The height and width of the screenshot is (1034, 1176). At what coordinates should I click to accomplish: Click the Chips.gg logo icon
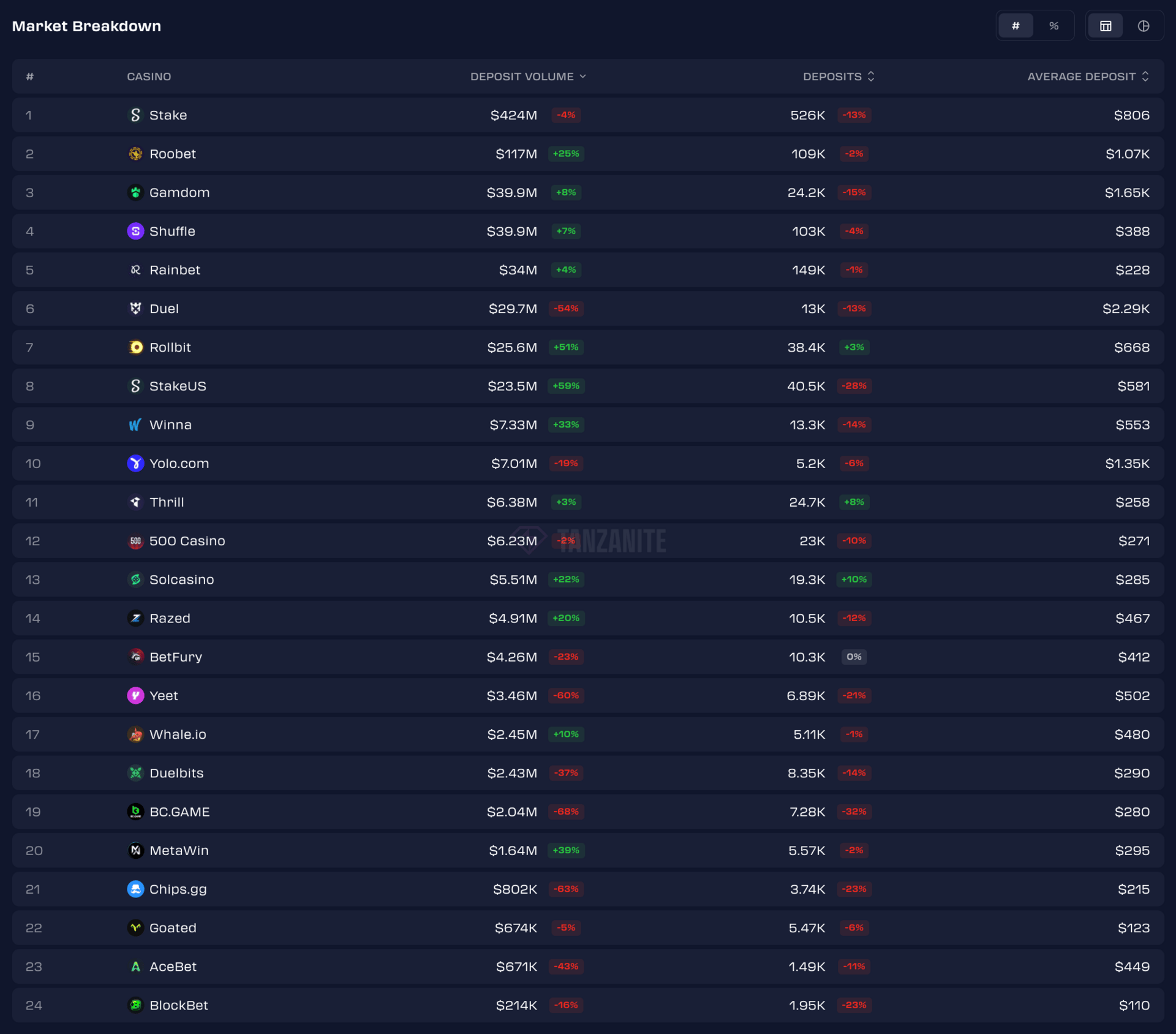135,889
